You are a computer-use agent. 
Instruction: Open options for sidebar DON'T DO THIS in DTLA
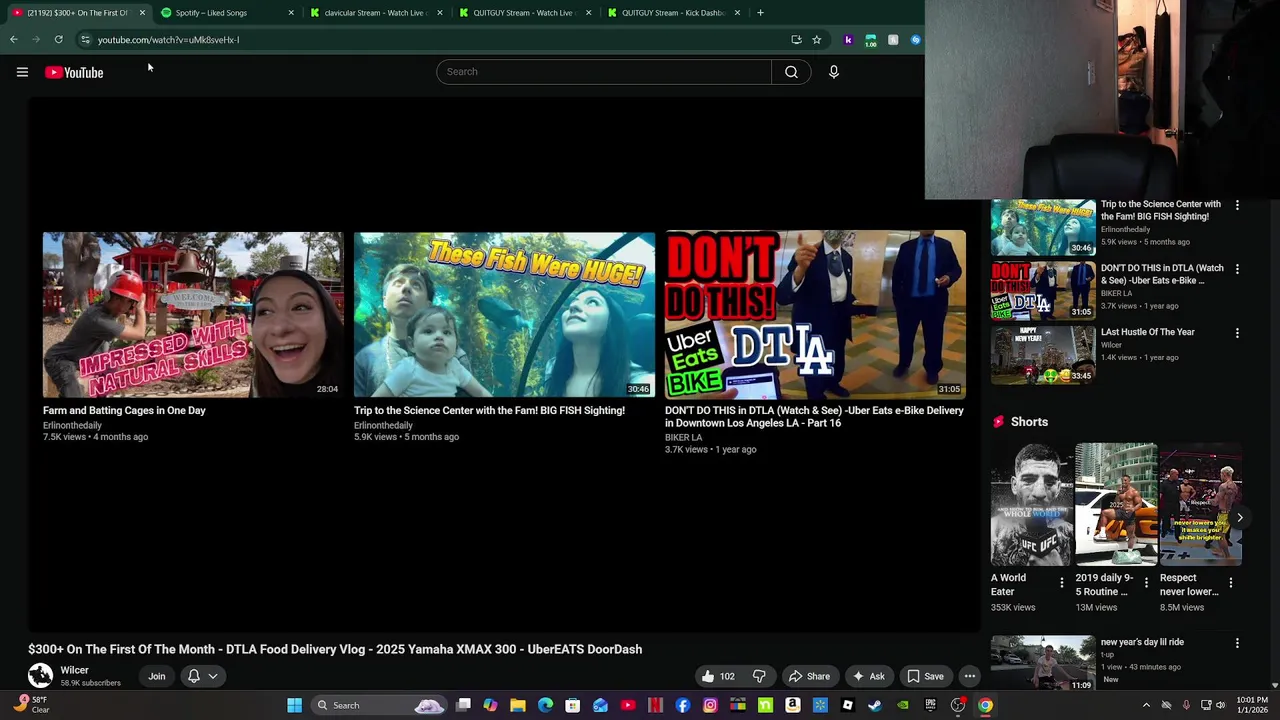[x=1237, y=269]
